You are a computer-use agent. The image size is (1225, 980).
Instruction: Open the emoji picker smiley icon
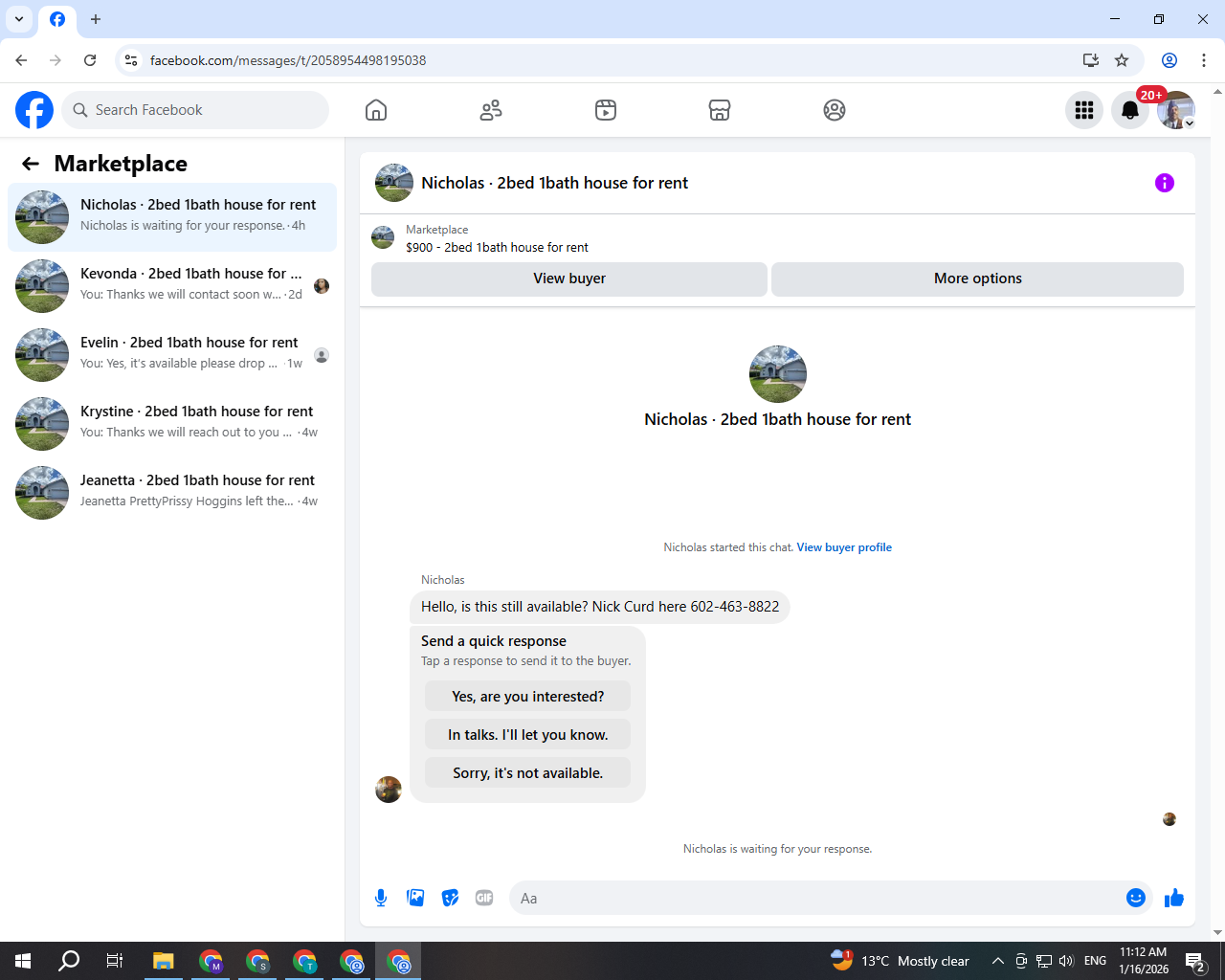(x=1136, y=898)
